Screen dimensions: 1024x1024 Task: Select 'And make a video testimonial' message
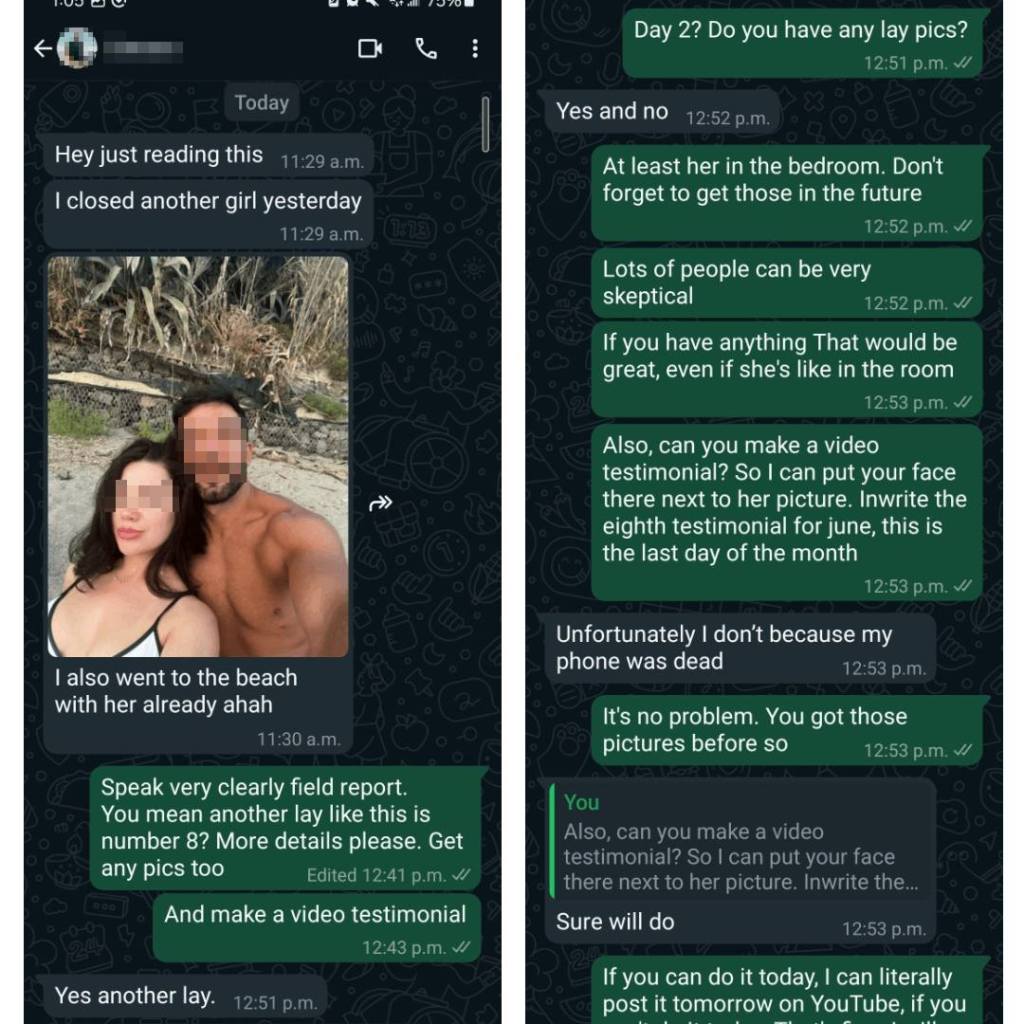point(317,927)
